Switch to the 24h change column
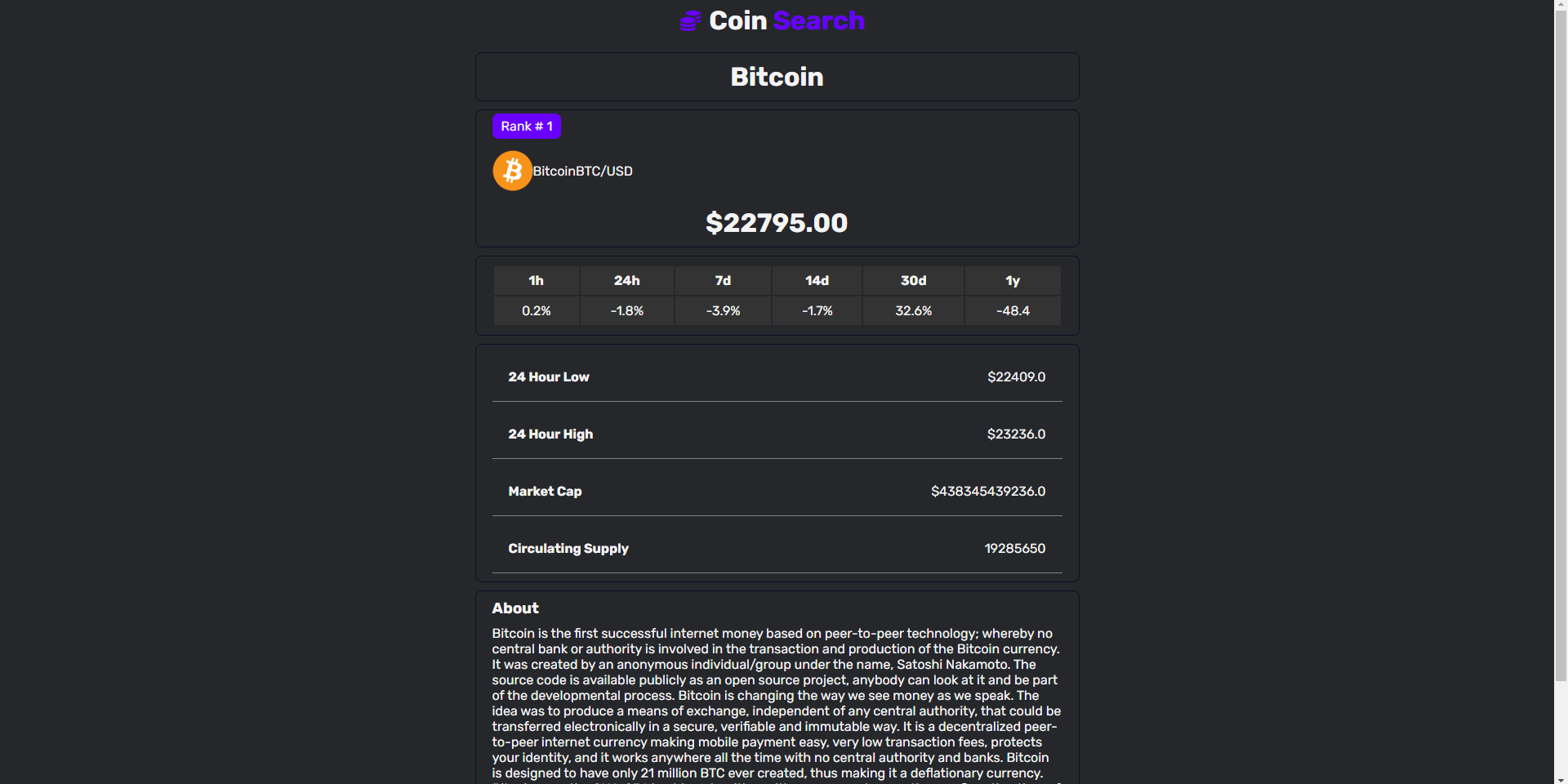Screen dimensions: 1568x784 point(626,280)
